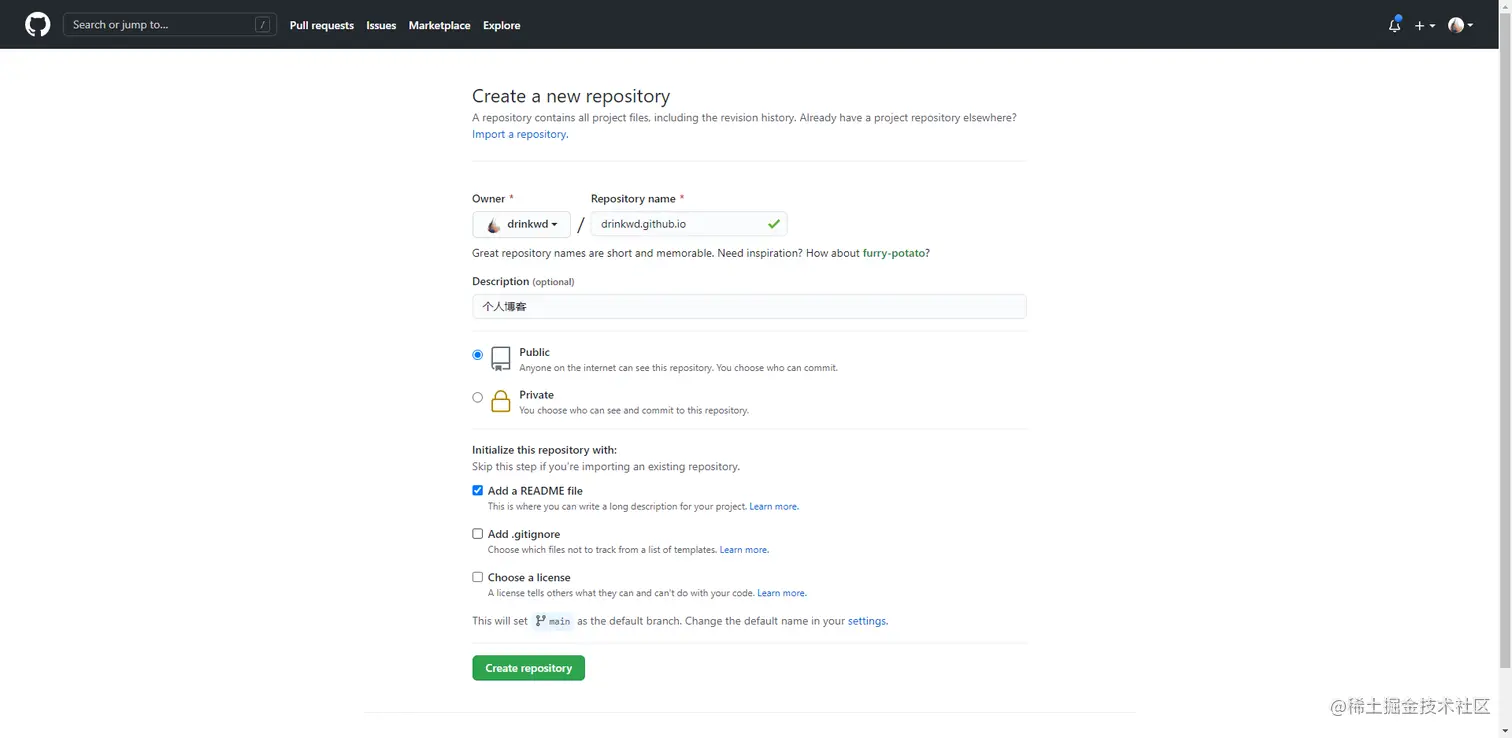Open Learn more link for README
The height and width of the screenshot is (738, 1512).
[x=773, y=507]
